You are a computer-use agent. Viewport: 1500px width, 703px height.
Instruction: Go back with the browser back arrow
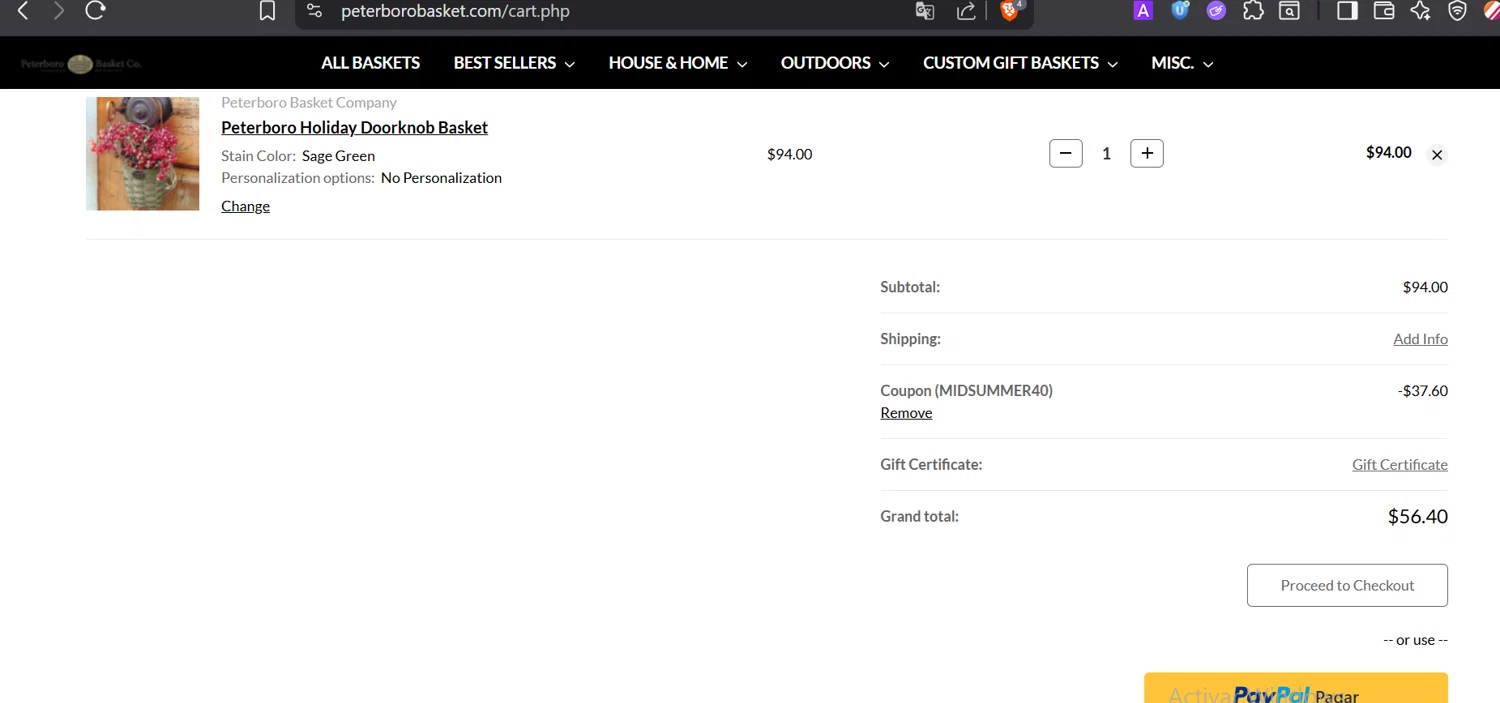(x=23, y=11)
